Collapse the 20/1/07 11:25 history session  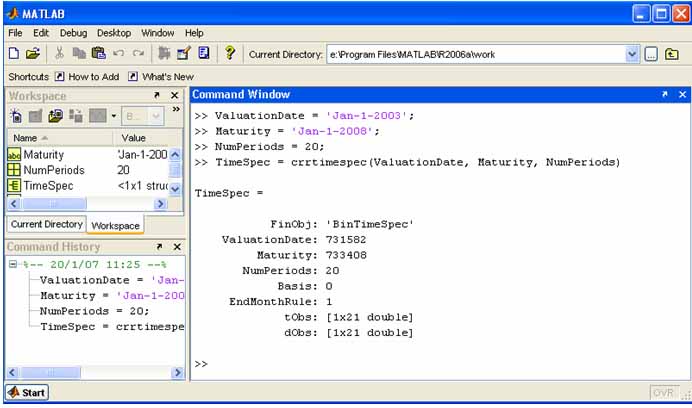pyautogui.click(x=13, y=264)
